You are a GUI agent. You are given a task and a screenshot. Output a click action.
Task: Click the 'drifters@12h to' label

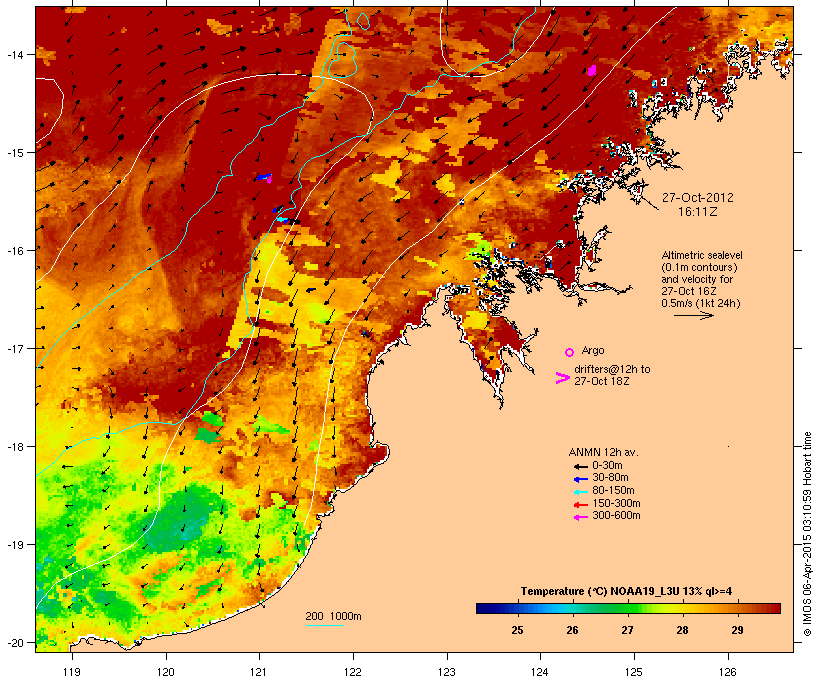point(612,369)
